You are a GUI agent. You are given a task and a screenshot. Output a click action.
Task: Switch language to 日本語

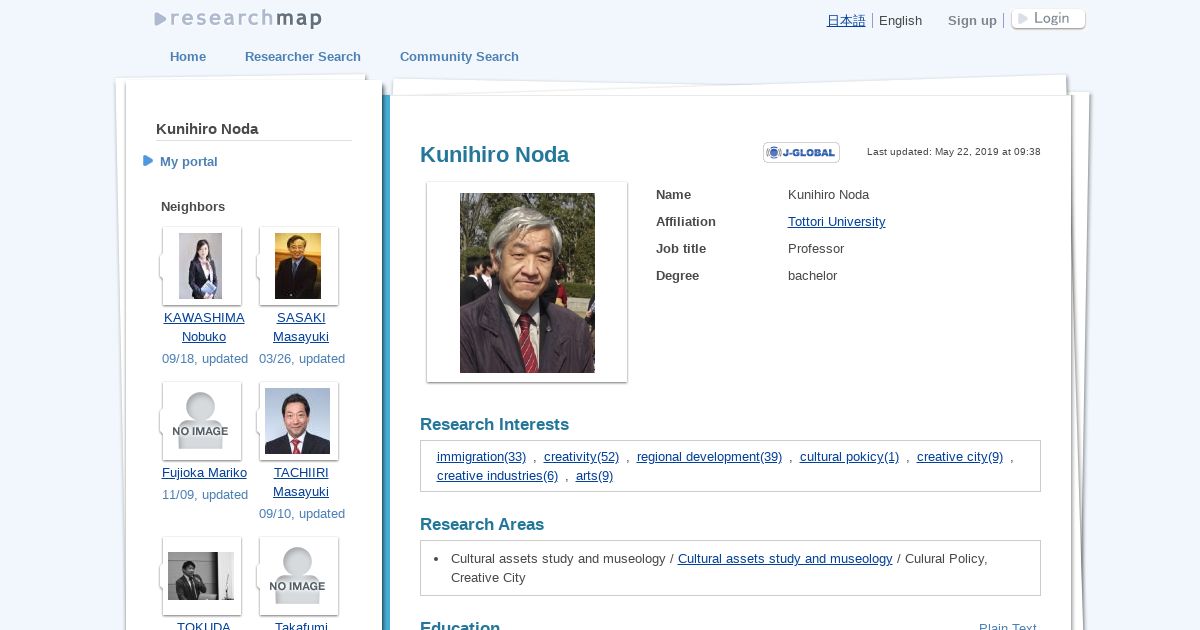846,20
